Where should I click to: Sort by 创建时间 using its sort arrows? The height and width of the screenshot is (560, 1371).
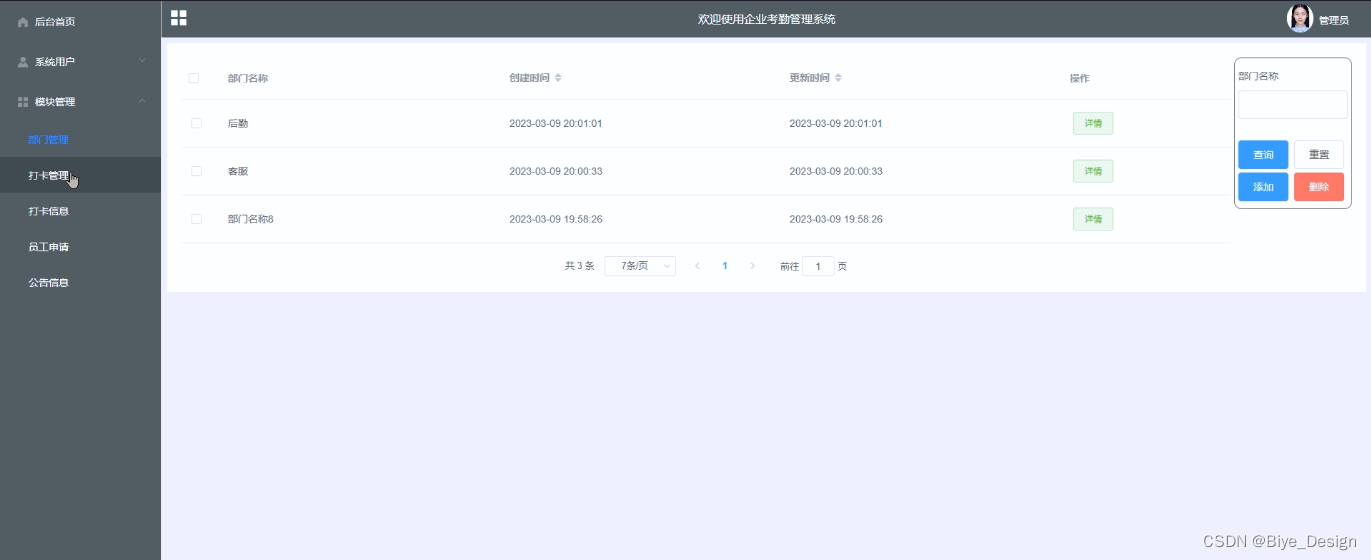(559, 78)
